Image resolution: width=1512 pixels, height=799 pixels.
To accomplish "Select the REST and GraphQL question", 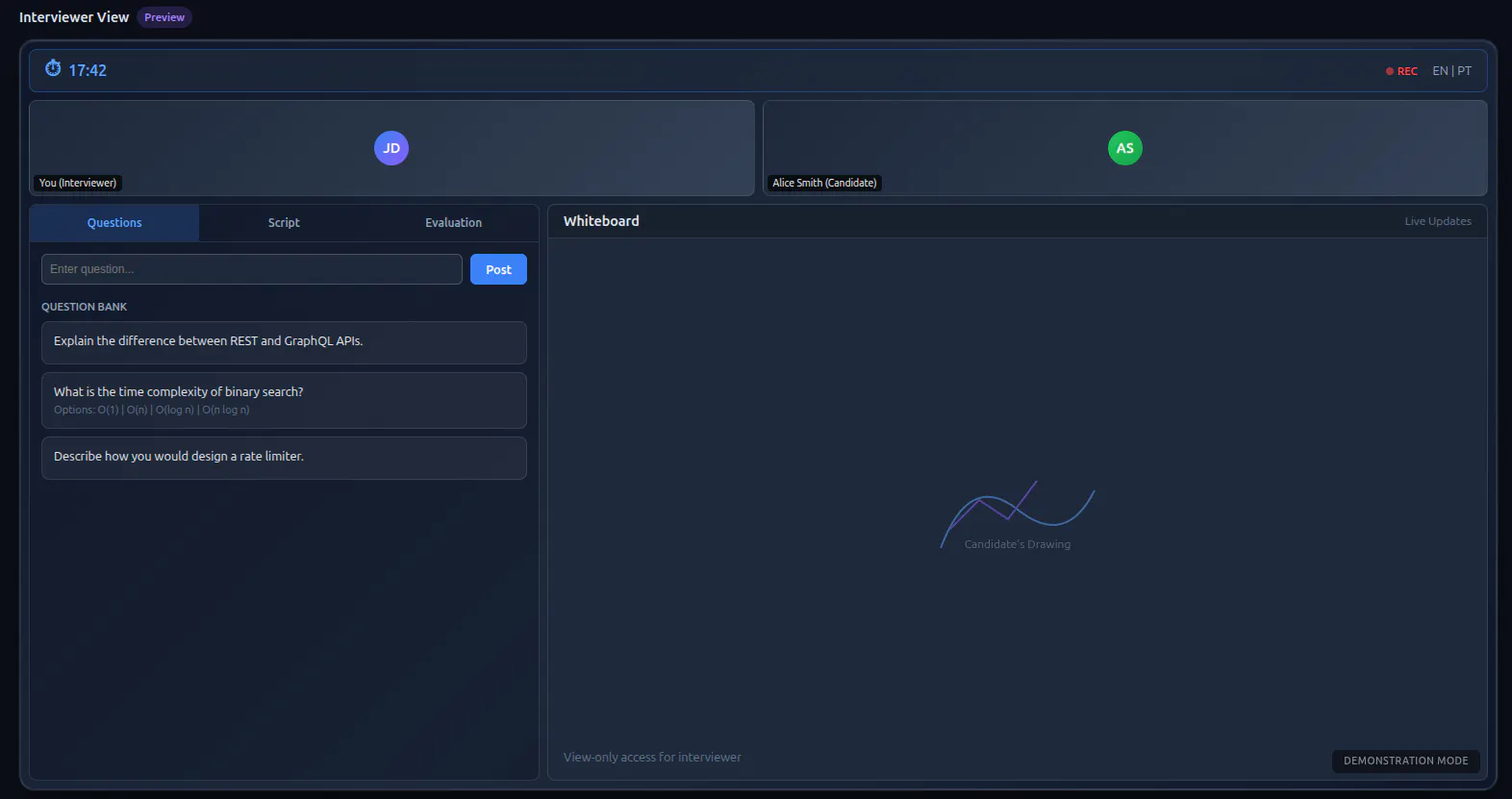I will pyautogui.click(x=284, y=342).
